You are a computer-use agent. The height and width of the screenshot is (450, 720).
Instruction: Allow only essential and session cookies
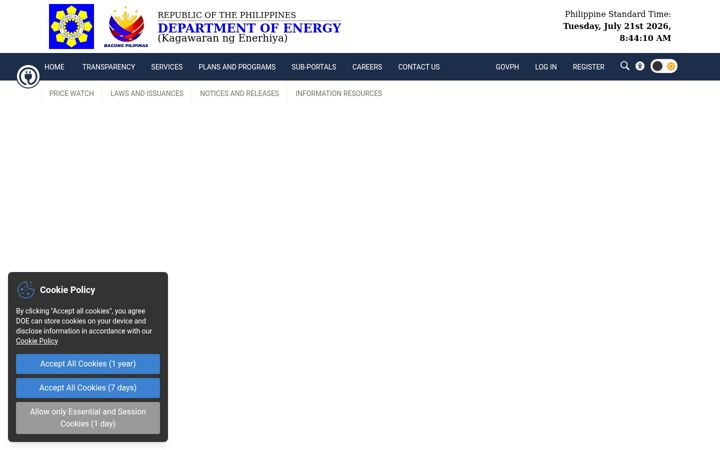coord(88,418)
